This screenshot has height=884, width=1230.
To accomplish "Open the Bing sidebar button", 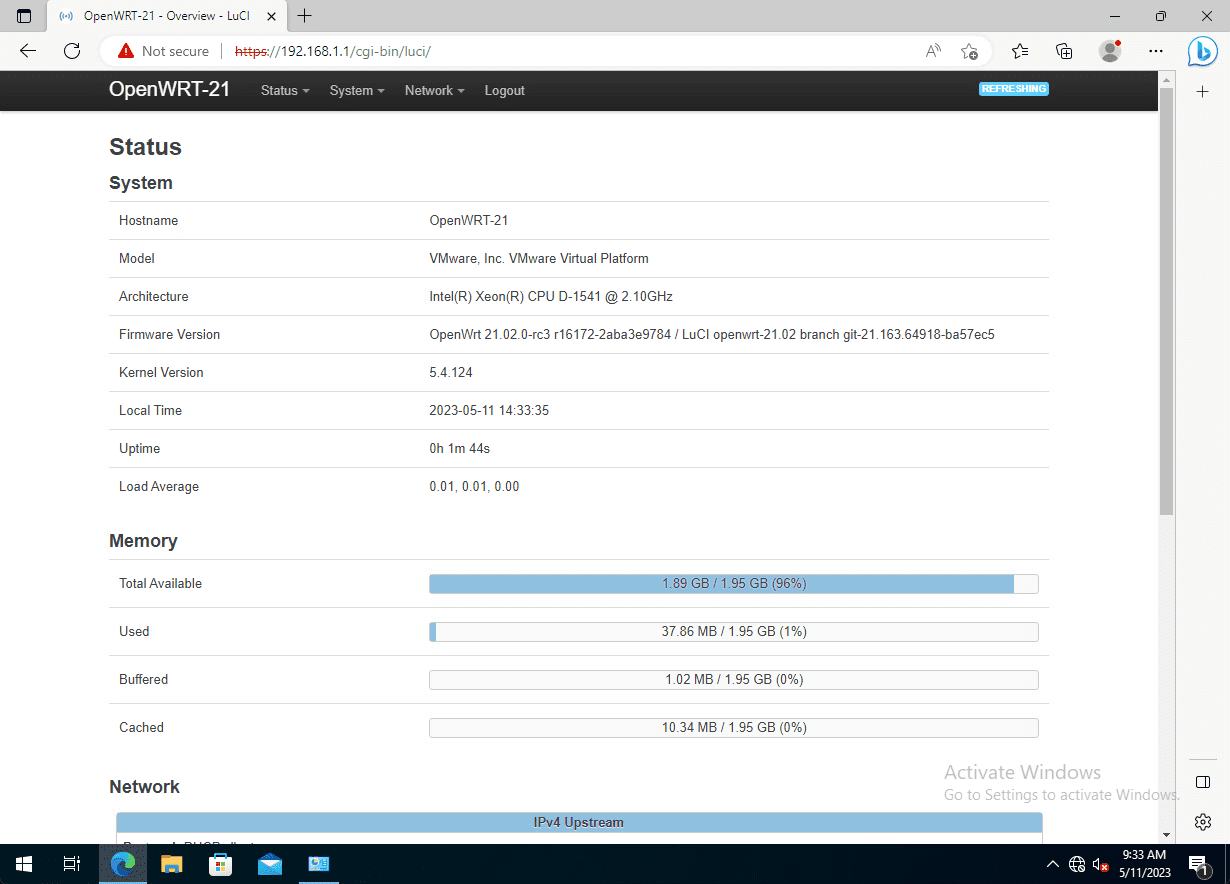I will click(1202, 51).
